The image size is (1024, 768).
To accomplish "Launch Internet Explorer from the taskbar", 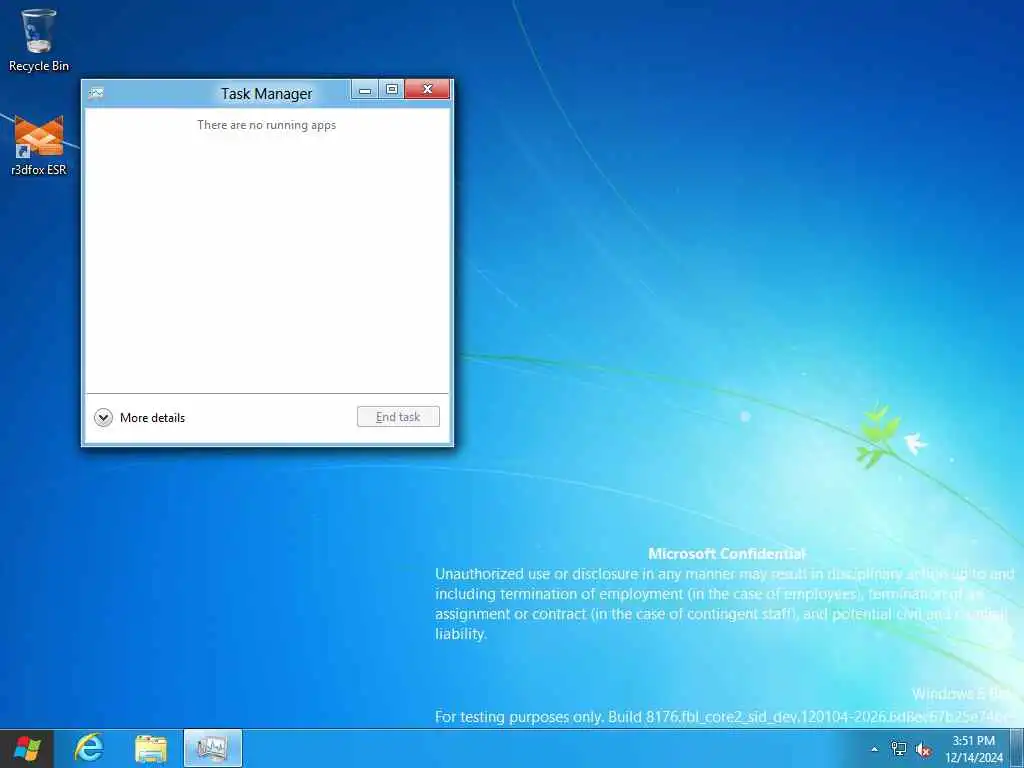I will (x=89, y=748).
